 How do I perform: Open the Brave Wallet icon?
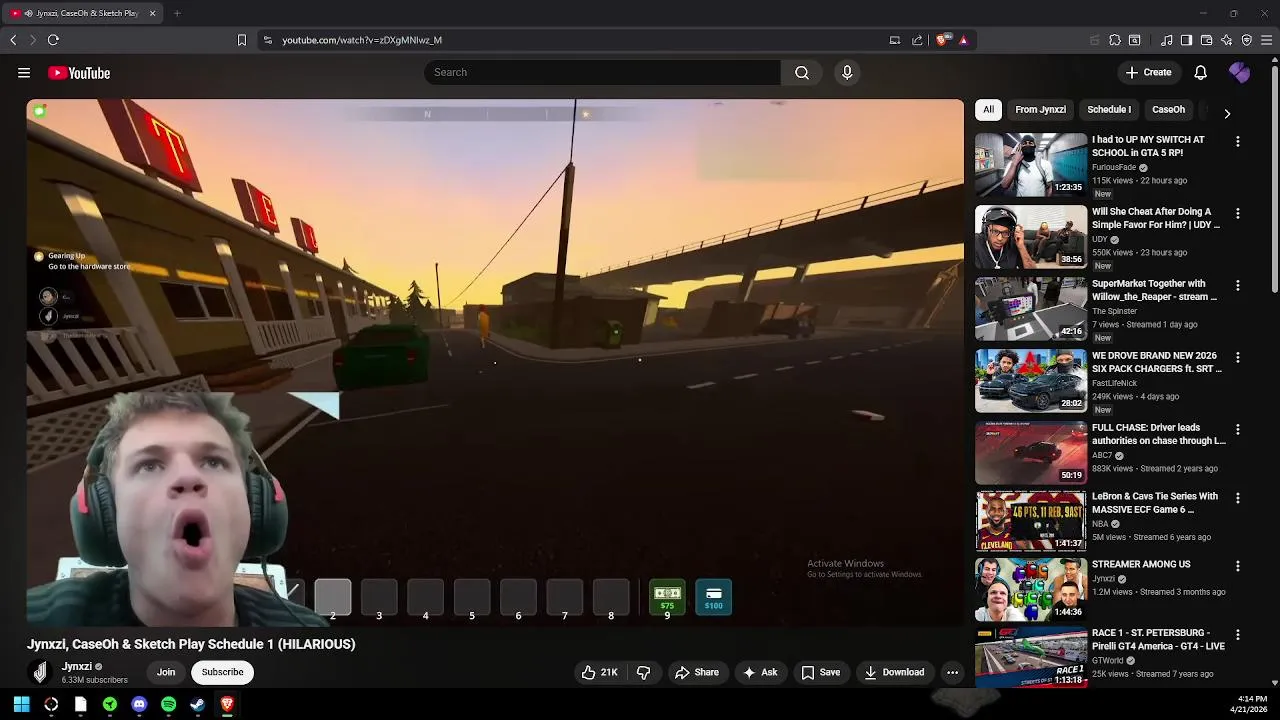pyautogui.click(x=1206, y=40)
